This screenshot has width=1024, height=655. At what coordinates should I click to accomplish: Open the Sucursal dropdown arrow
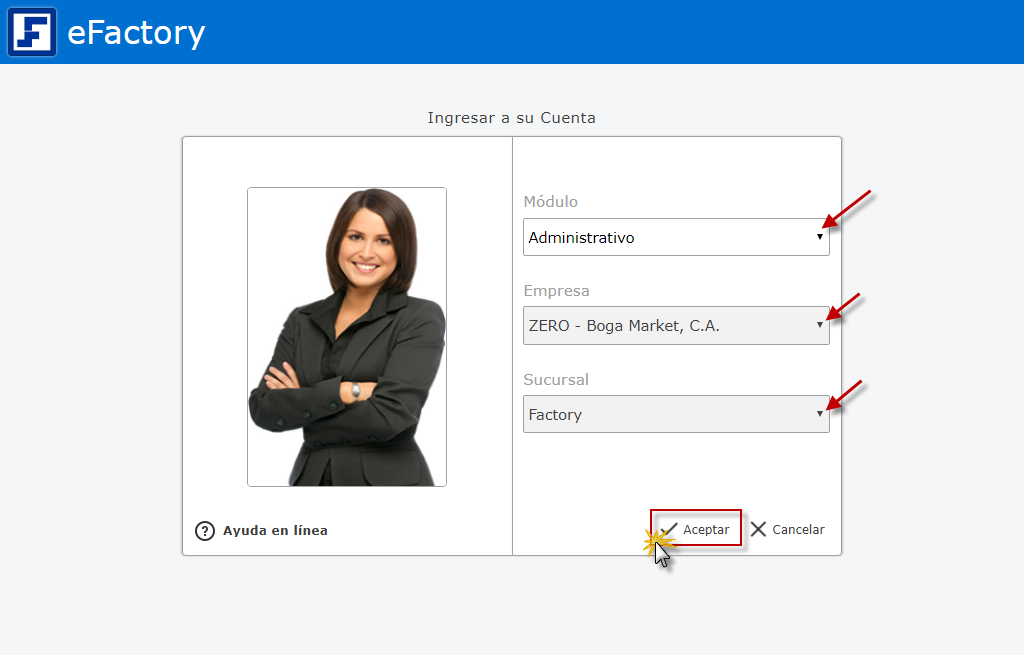tap(819, 414)
